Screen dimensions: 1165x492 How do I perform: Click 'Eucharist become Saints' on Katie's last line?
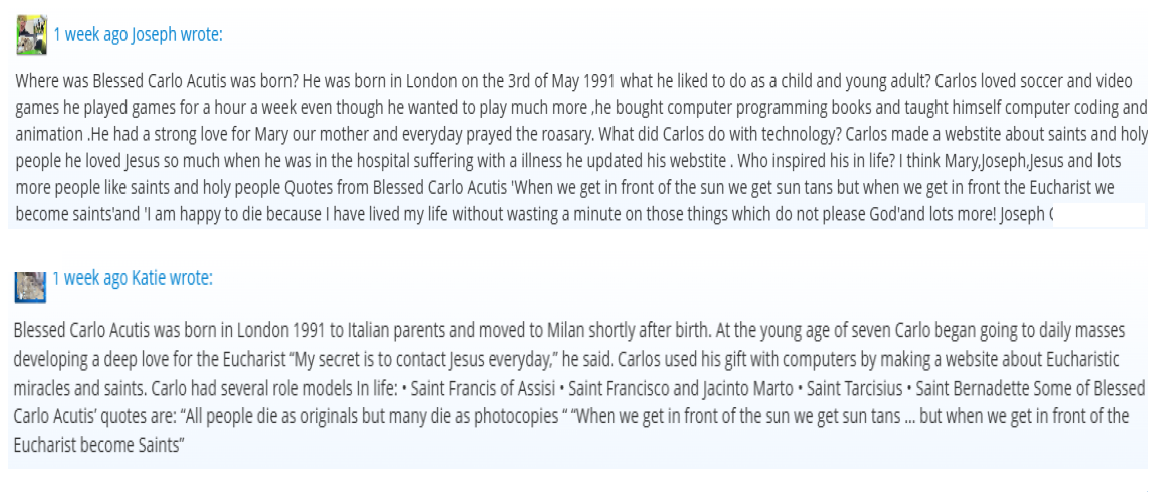pos(99,446)
